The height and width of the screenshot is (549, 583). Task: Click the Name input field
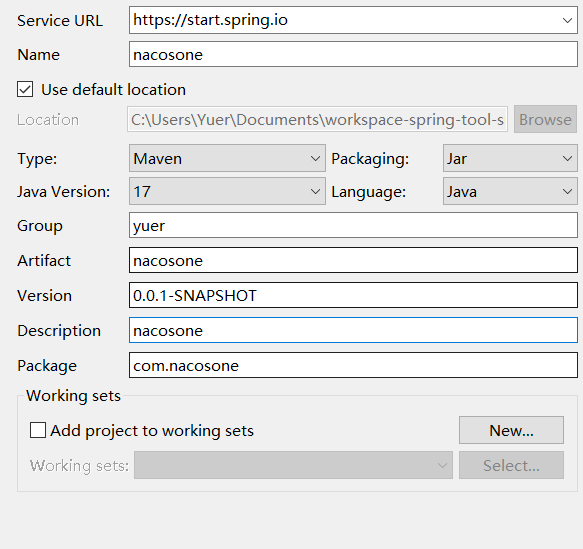pyautogui.click(x=353, y=54)
